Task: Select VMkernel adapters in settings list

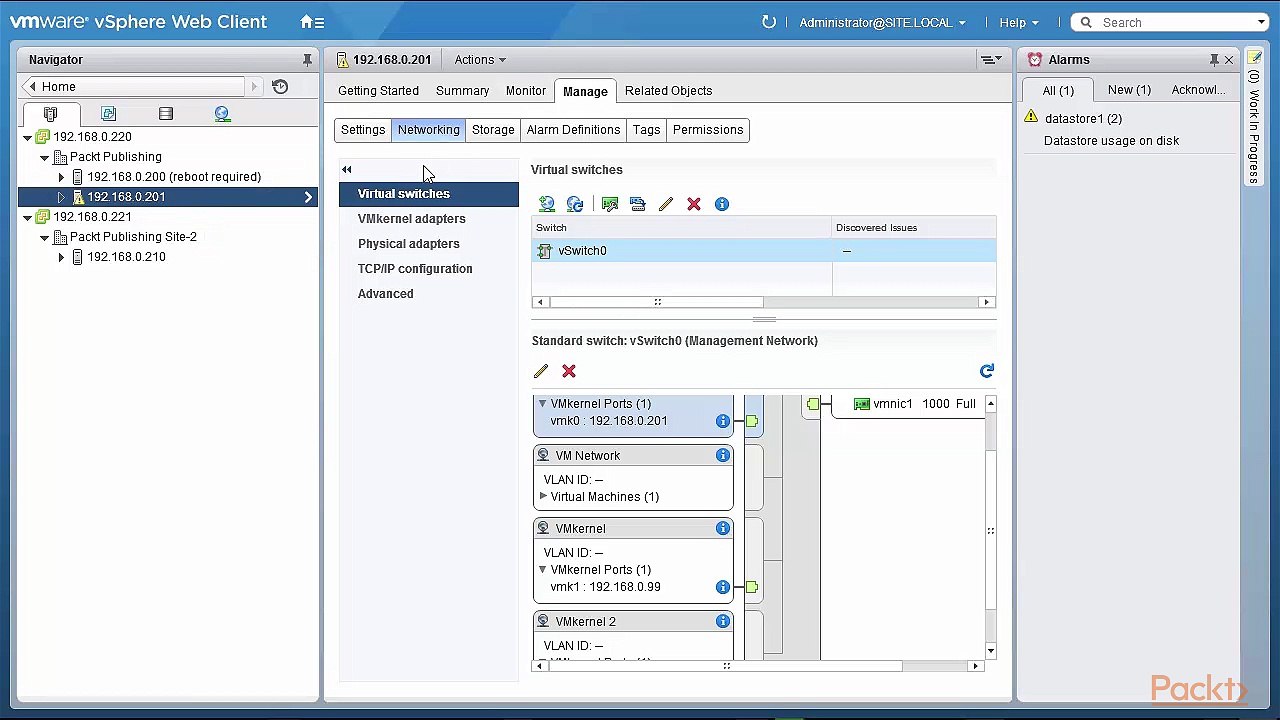Action: click(429, 219)
